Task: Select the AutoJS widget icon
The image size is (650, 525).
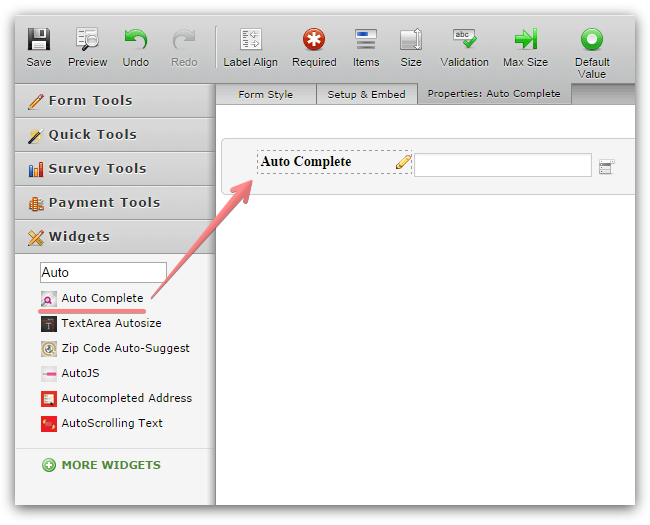Action: (49, 374)
